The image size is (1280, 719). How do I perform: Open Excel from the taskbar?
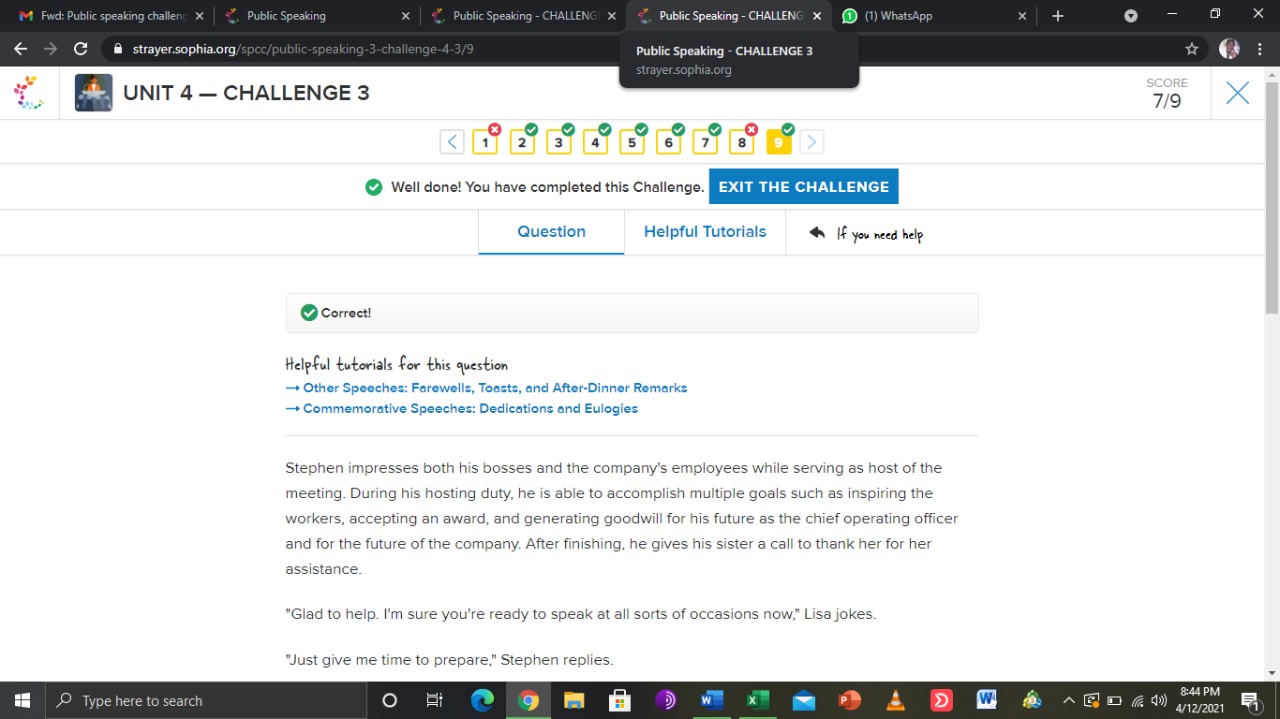757,700
